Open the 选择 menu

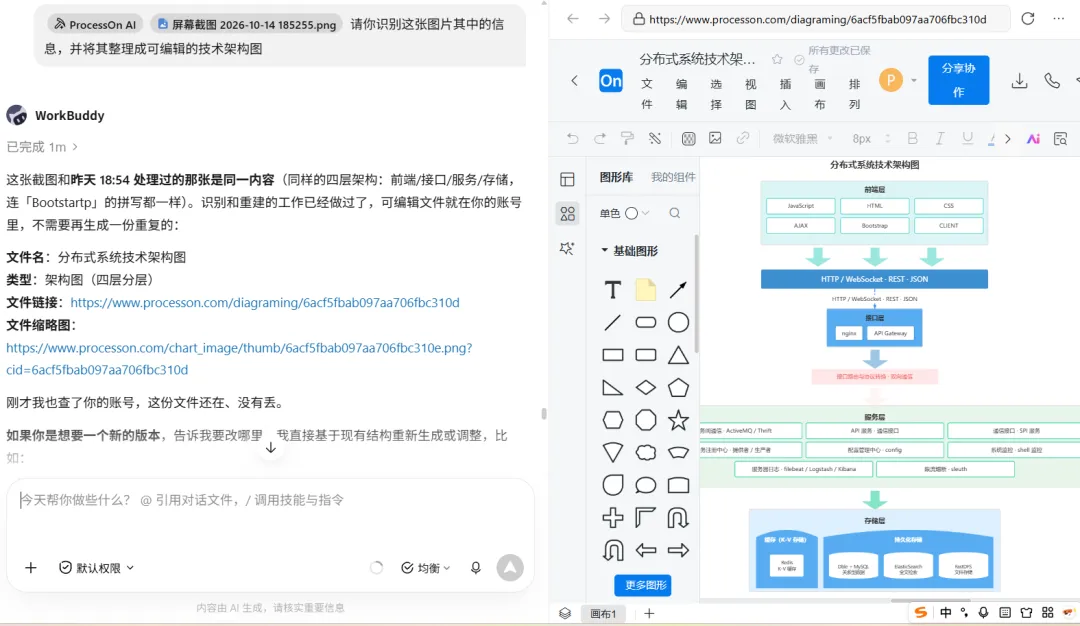click(x=716, y=94)
